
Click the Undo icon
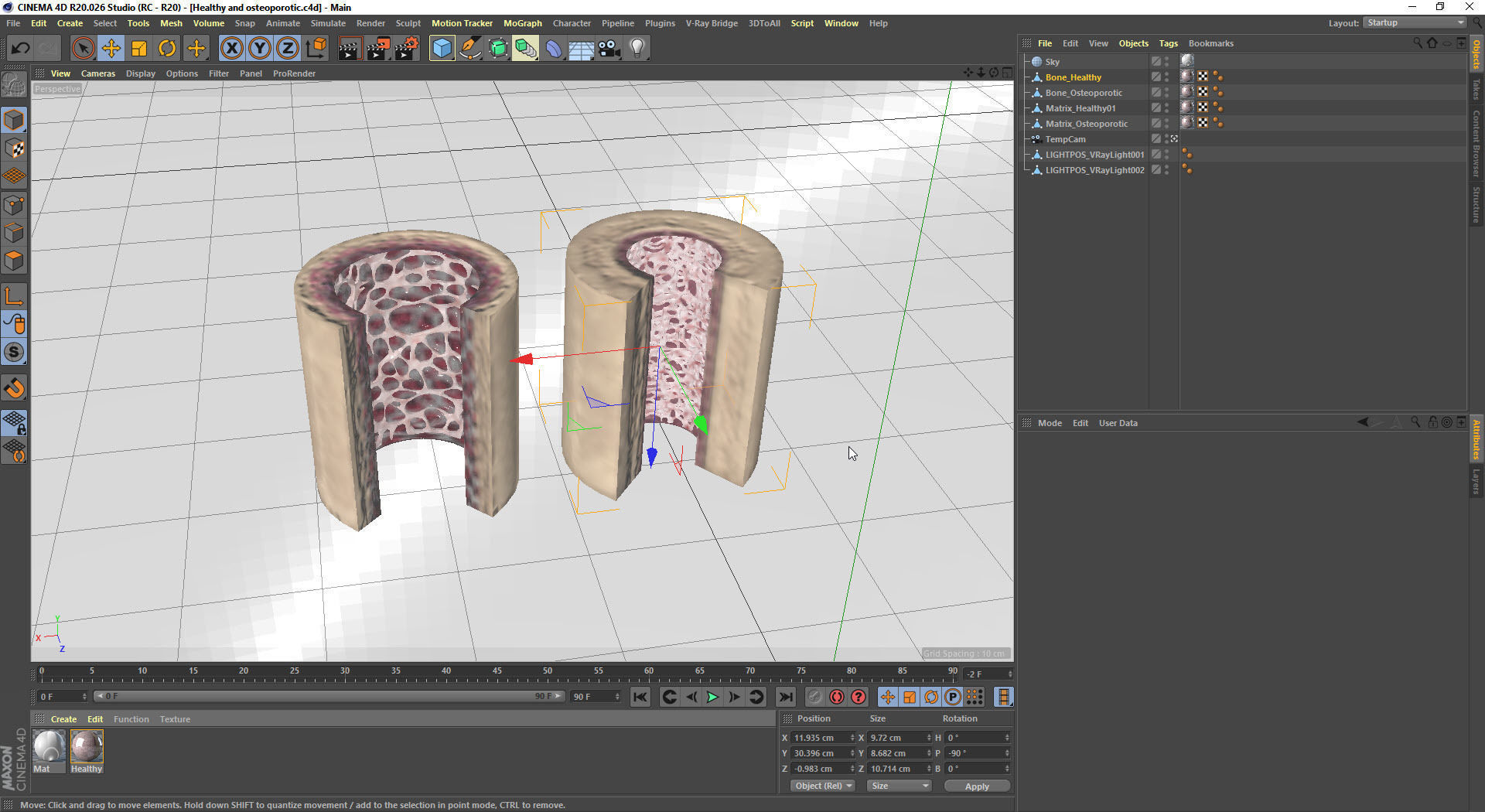pyautogui.click(x=21, y=48)
